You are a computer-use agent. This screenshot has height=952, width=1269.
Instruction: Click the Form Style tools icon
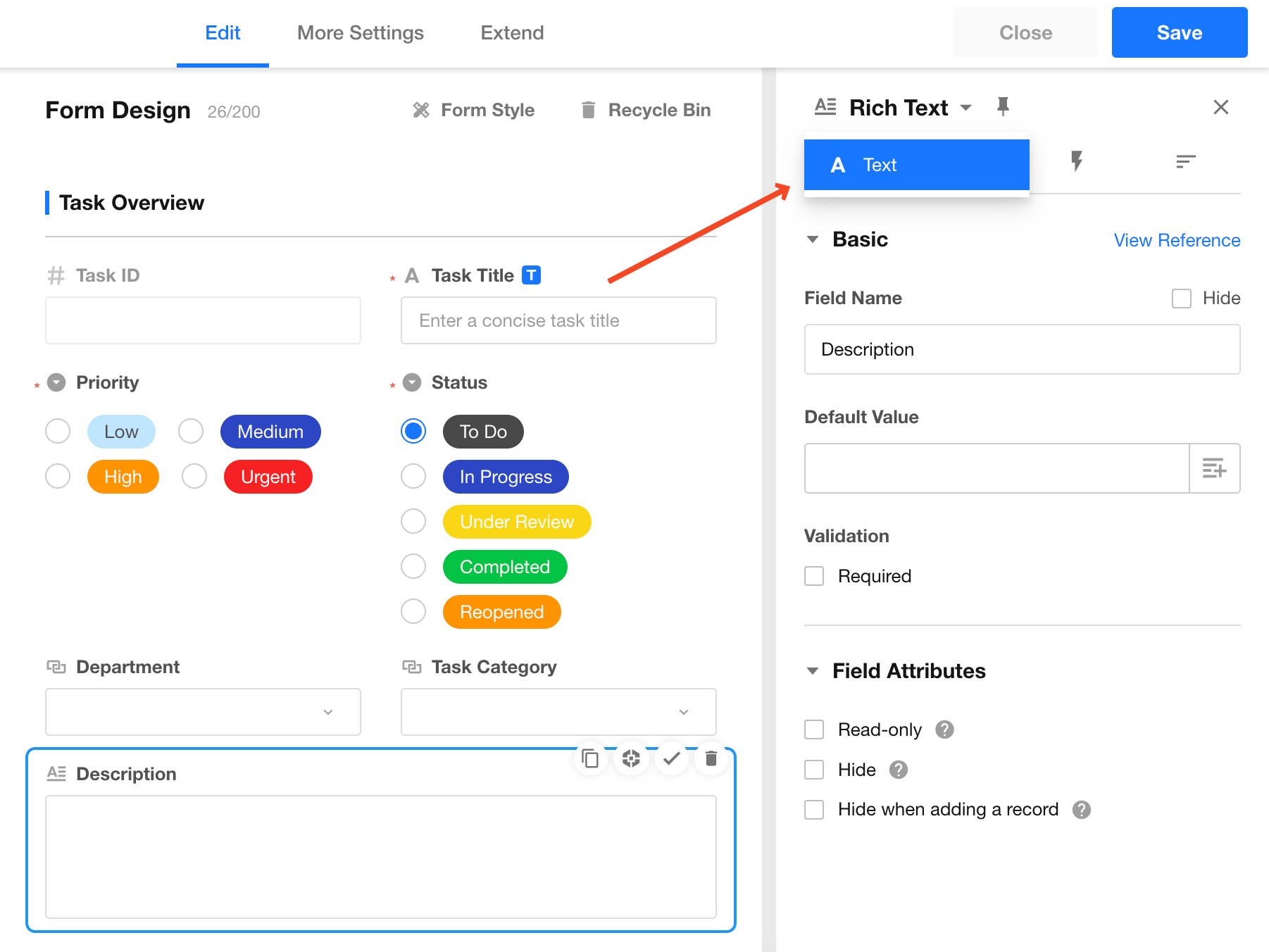click(421, 110)
